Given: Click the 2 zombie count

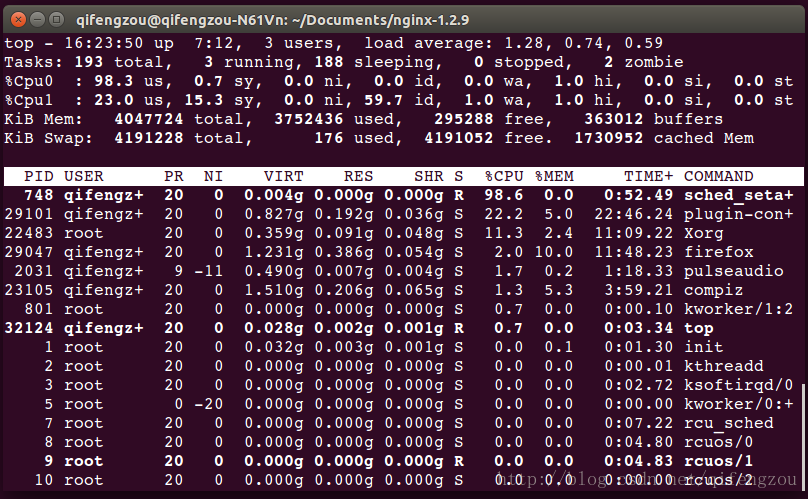Looking at the screenshot, I should [x=609, y=62].
